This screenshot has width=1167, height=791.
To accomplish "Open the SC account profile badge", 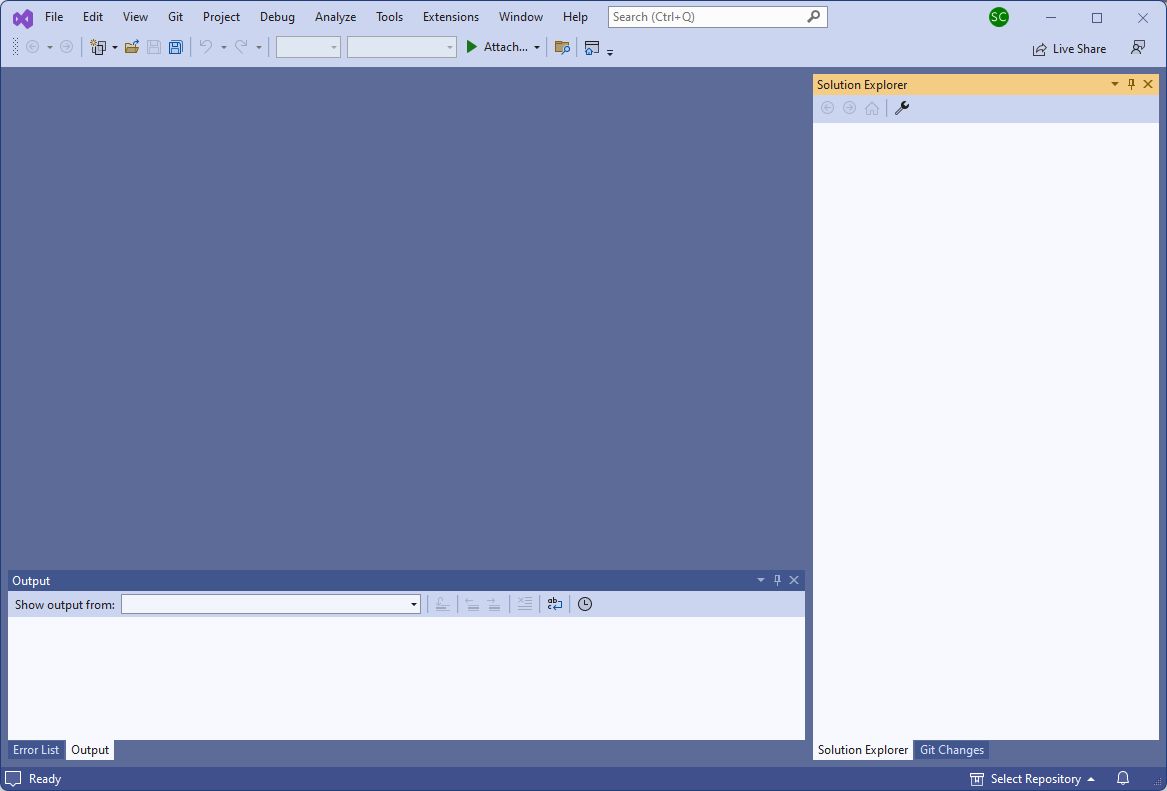I will click(x=999, y=17).
